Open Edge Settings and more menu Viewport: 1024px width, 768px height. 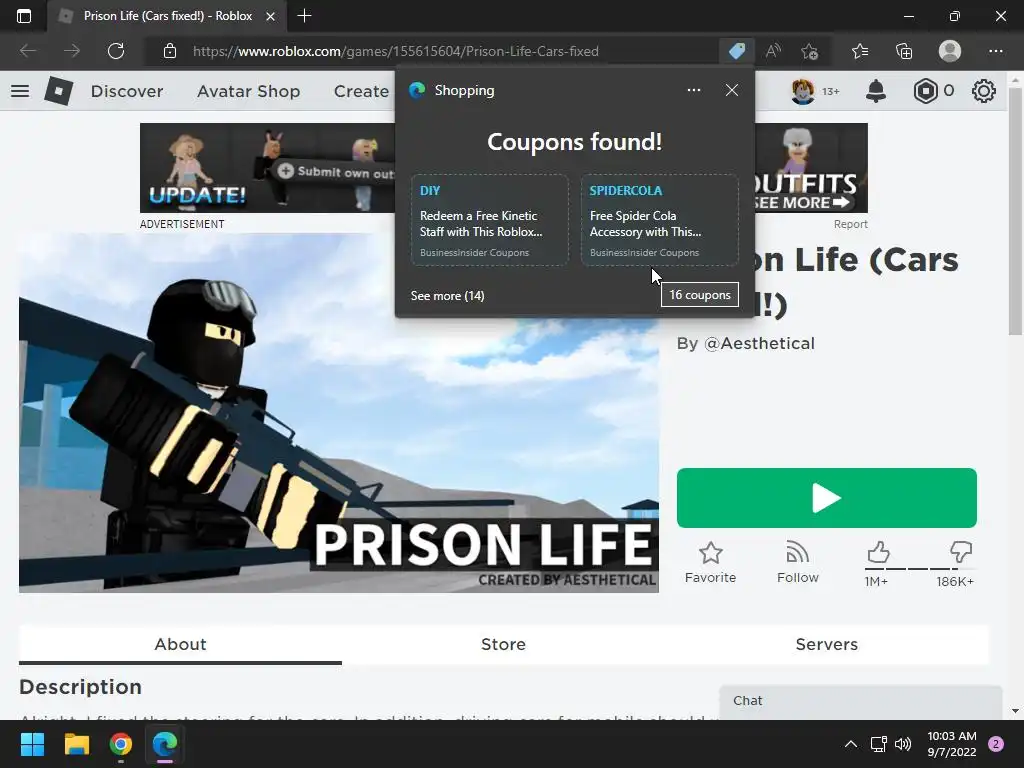pyautogui.click(x=995, y=51)
